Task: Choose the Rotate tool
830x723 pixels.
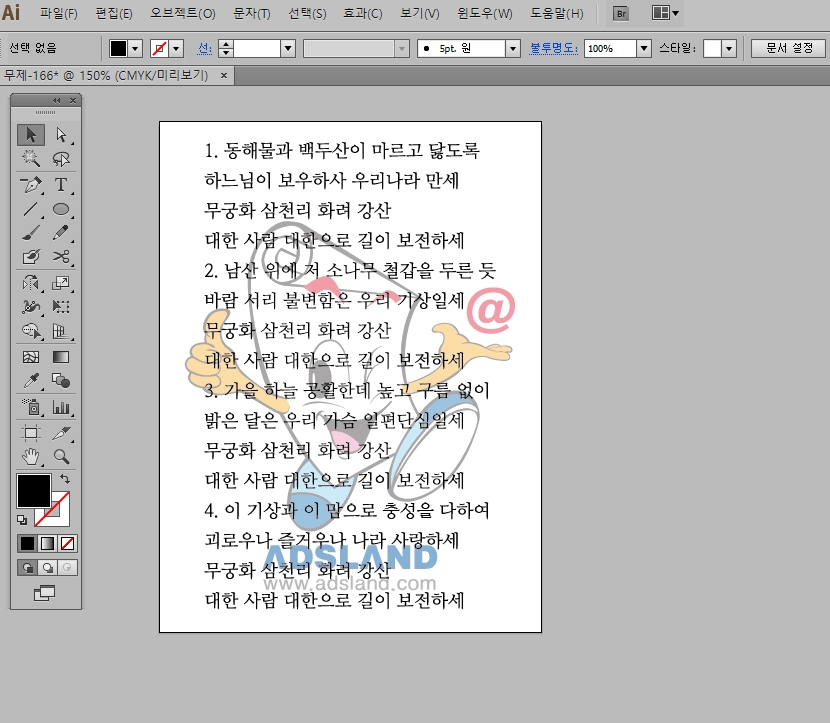Action: click(x=31, y=283)
